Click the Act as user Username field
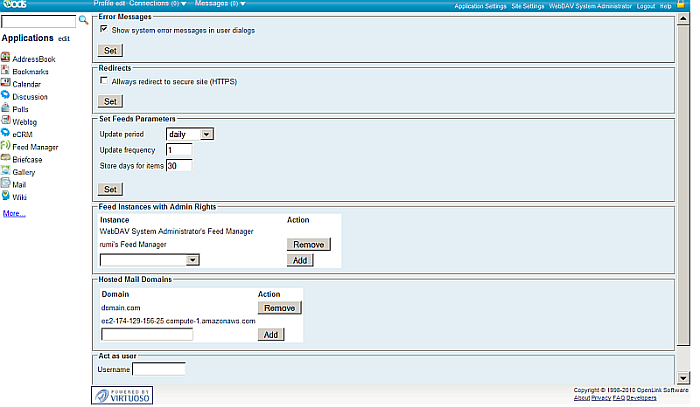The height and width of the screenshot is (407, 700). 159,369
